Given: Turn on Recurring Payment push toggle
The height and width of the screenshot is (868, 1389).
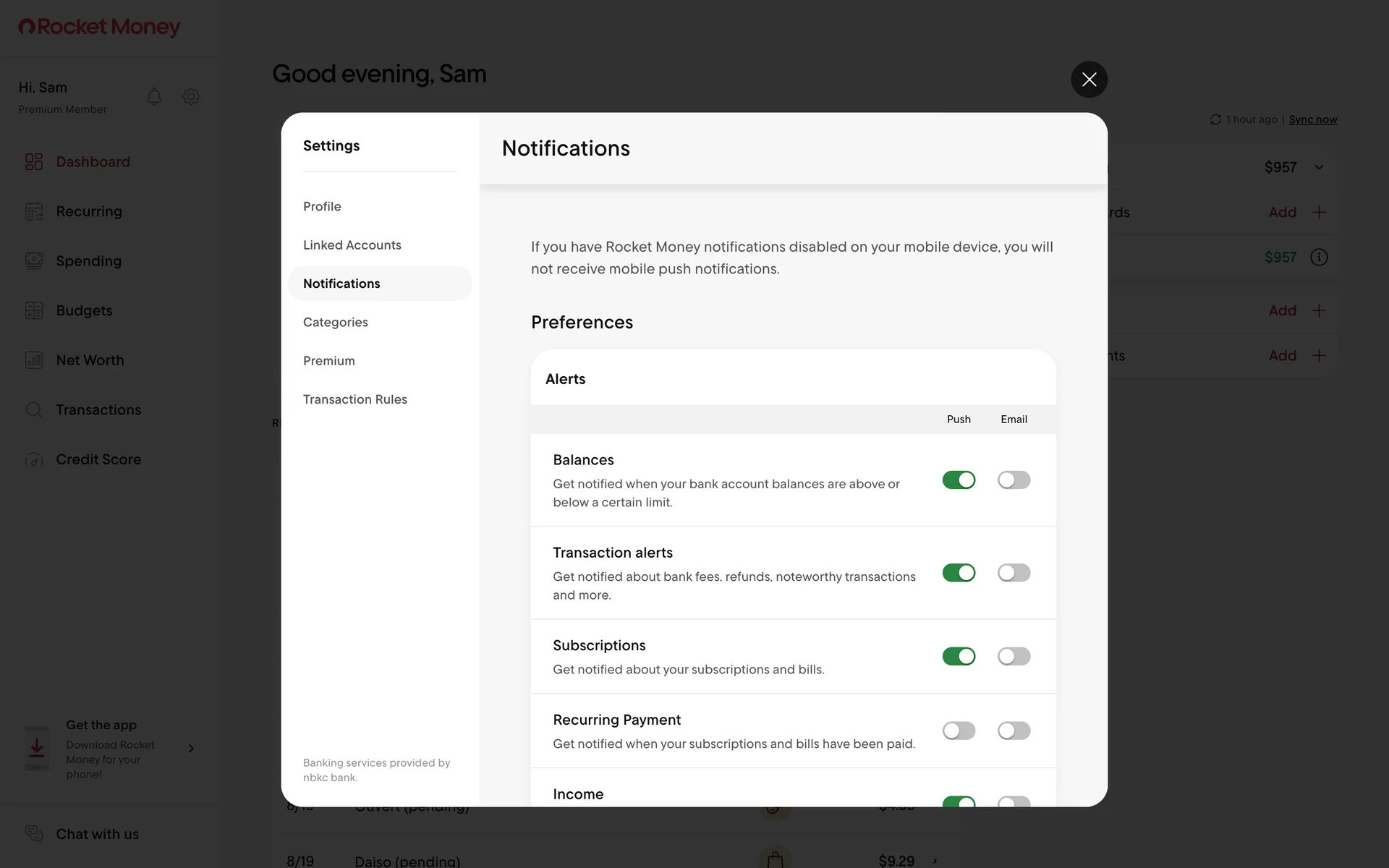Looking at the screenshot, I should (959, 731).
